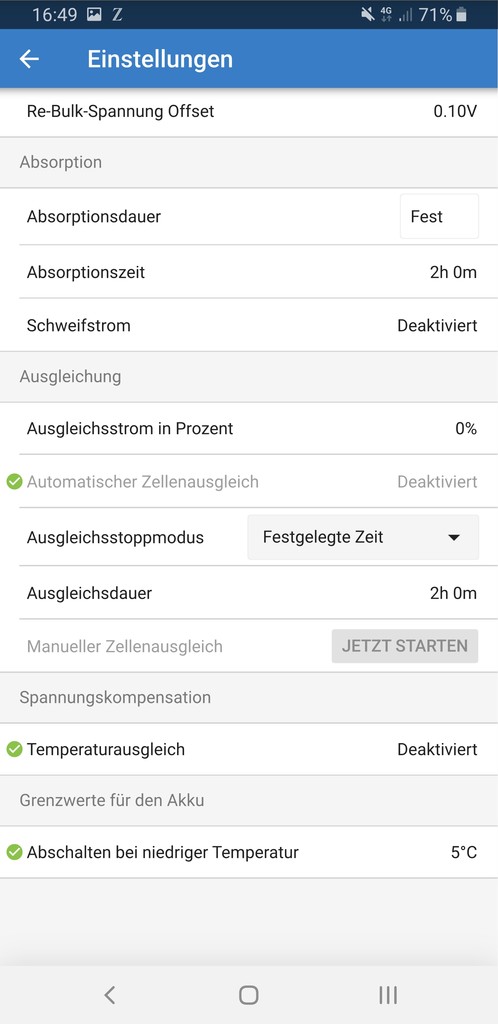This screenshot has height=1024, width=498.
Task: Click the JETZT STARTEN button
Action: tap(405, 646)
